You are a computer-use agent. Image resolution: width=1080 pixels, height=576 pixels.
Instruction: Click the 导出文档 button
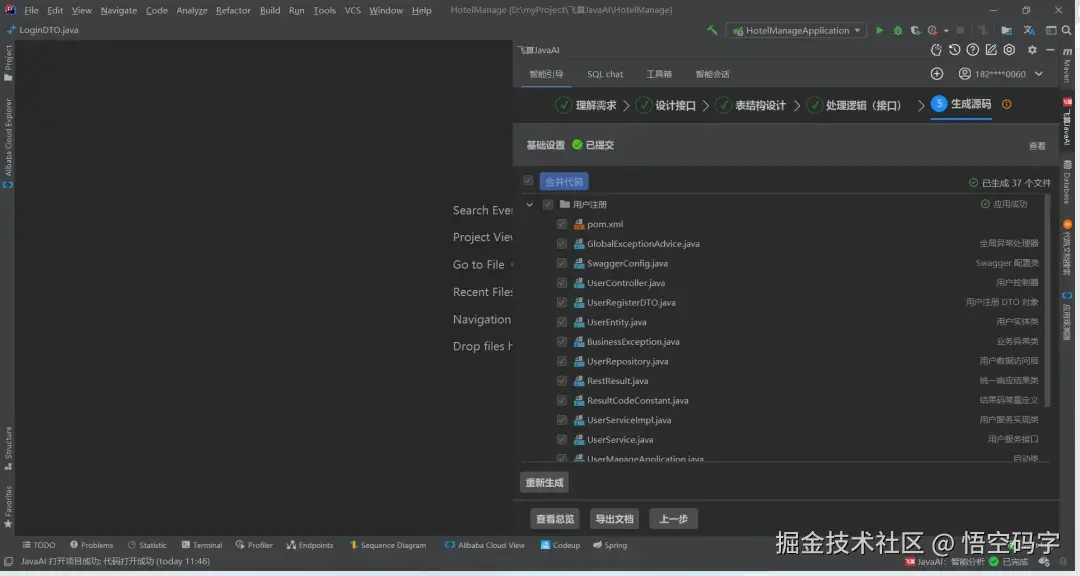614,519
